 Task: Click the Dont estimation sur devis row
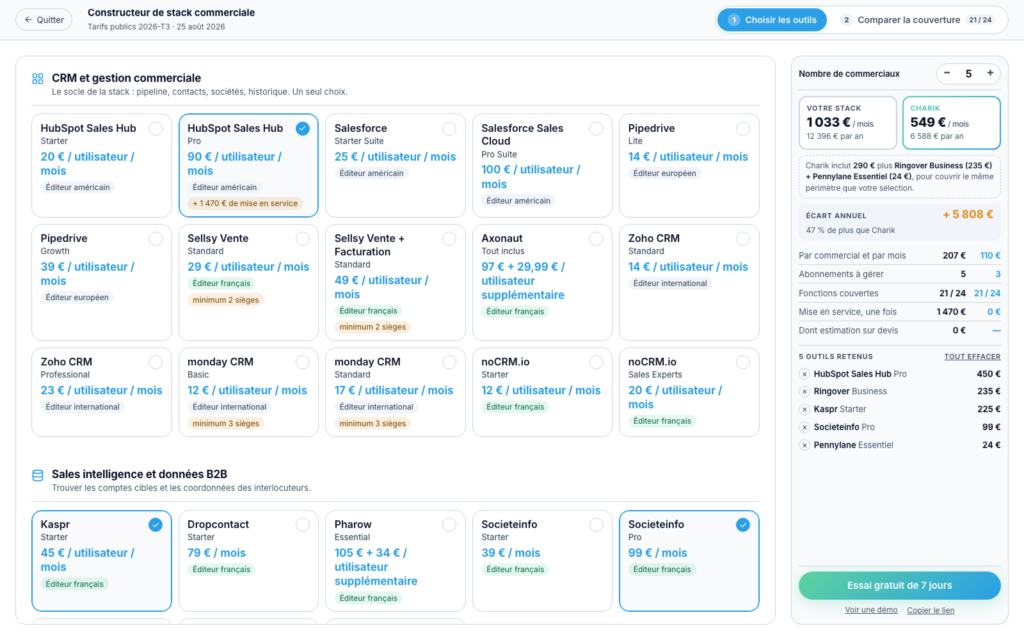click(899, 330)
